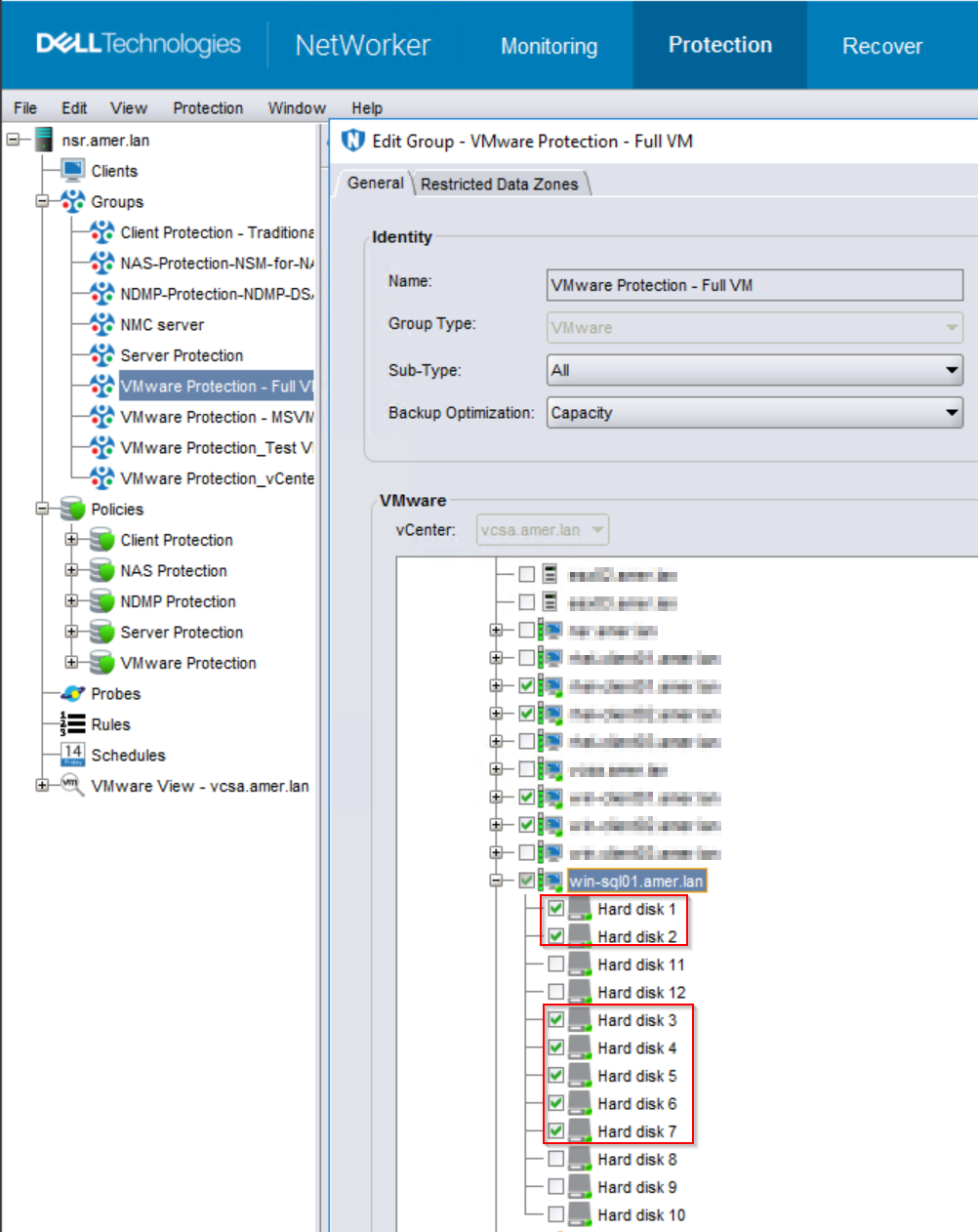This screenshot has height=1232, width=978.
Task: Go to the Monitoring section
Action: tap(549, 46)
